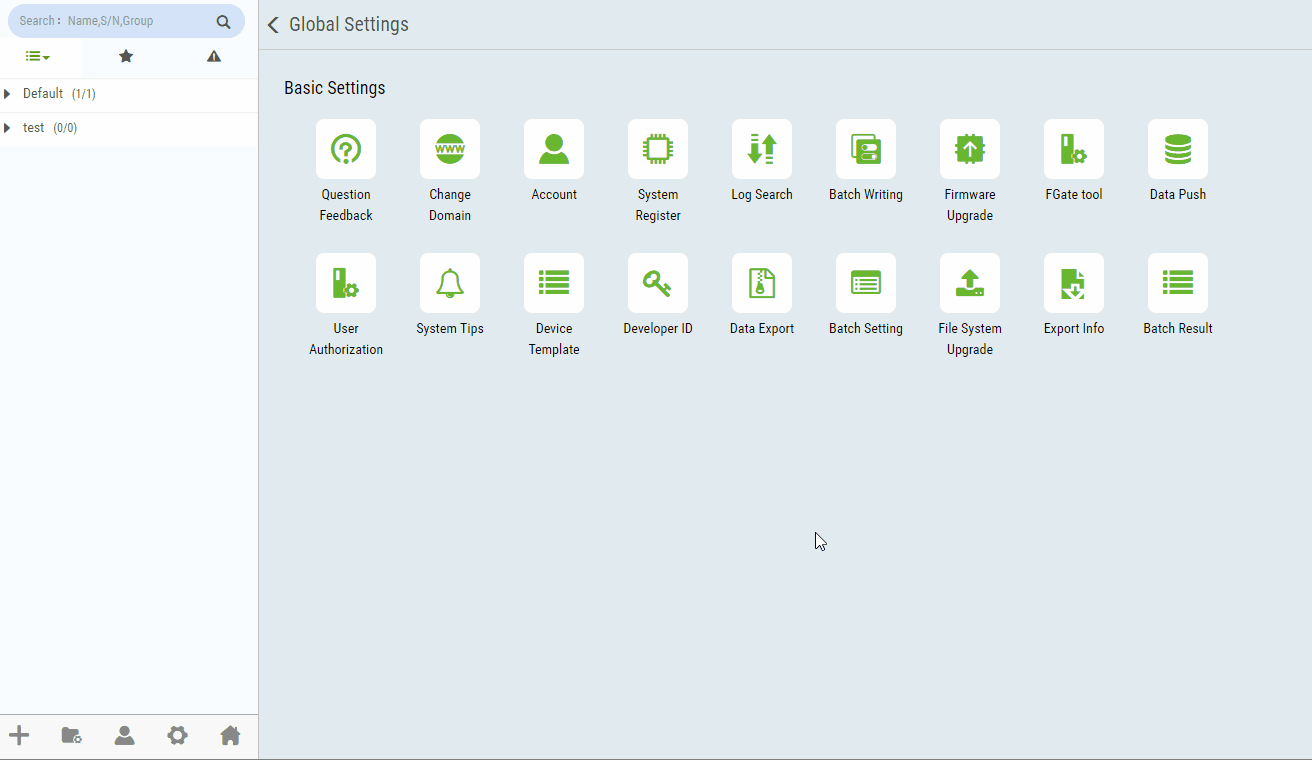1312x760 pixels.
Task: Open the Log Search tool
Action: click(x=762, y=150)
